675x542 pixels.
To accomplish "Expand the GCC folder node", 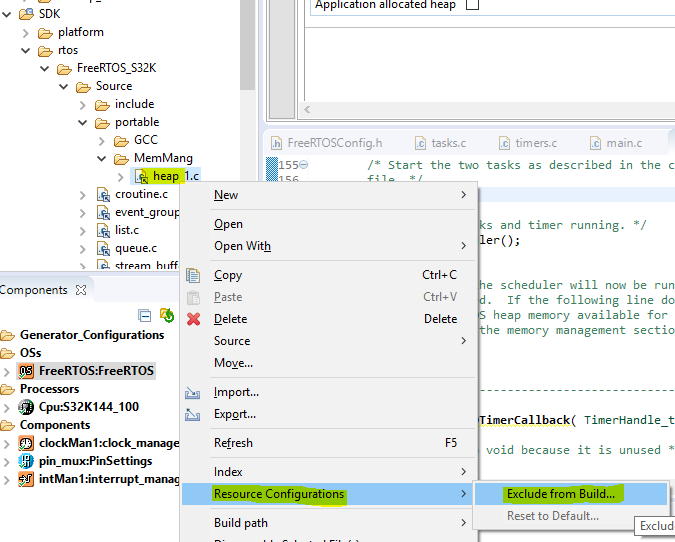I will 102,141.
